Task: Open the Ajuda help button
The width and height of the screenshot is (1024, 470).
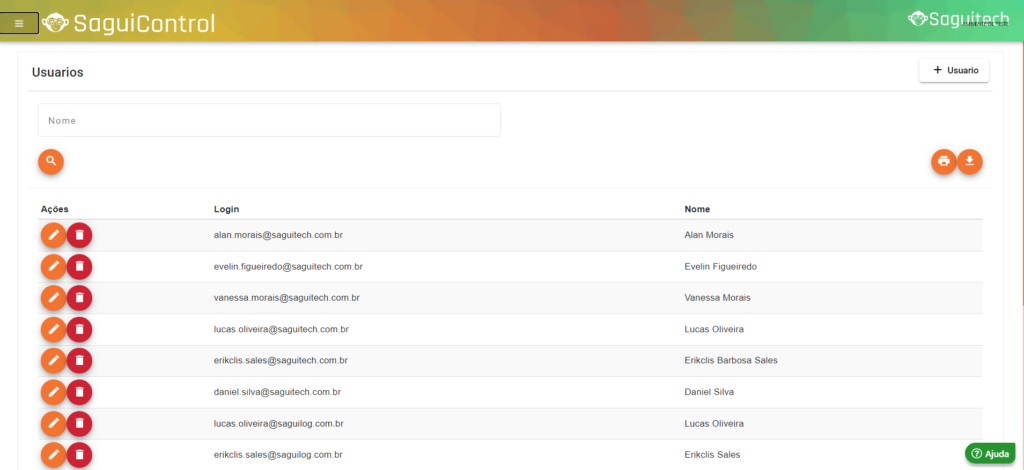Action: (990, 453)
